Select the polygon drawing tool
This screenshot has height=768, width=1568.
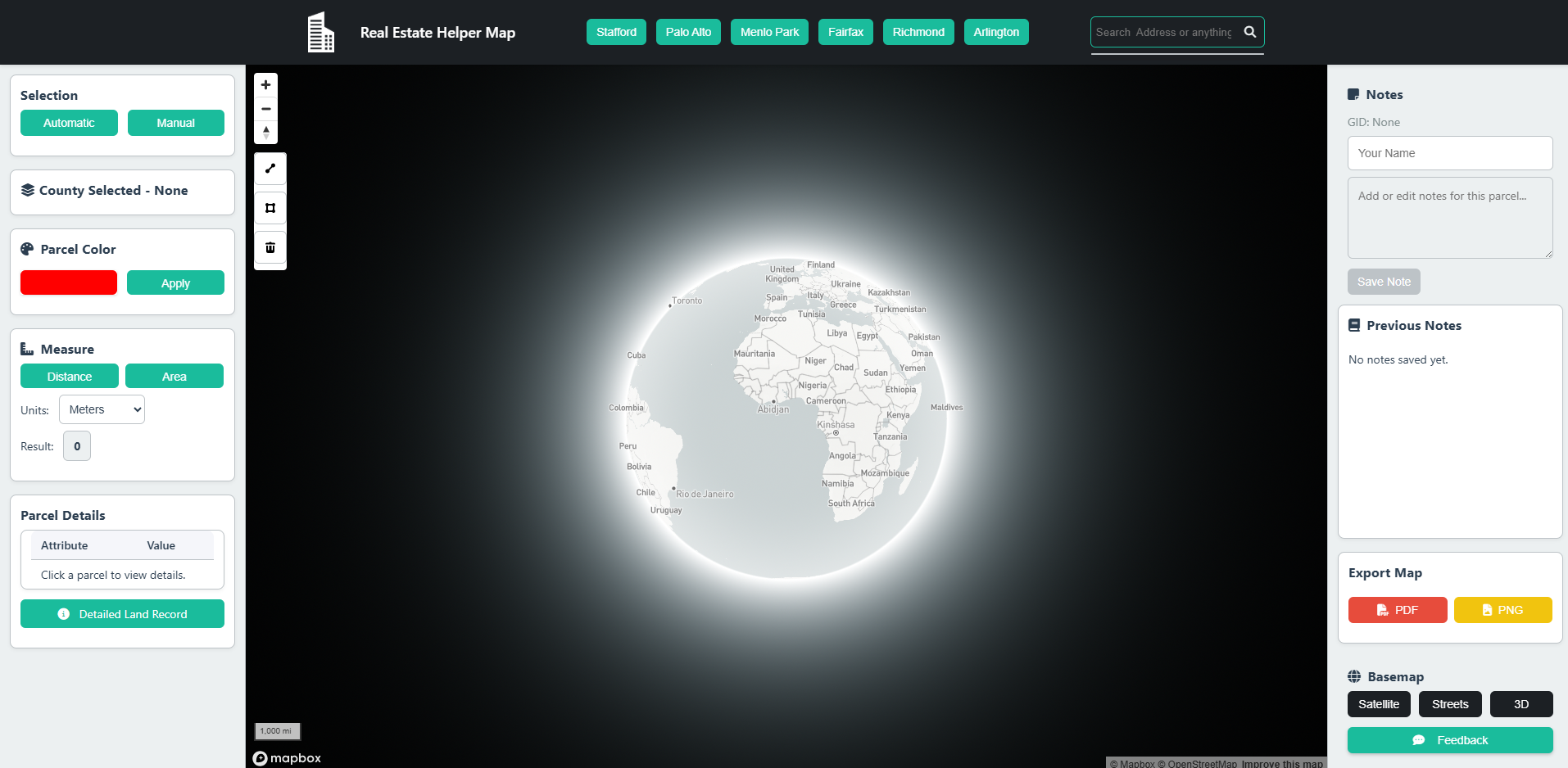(x=270, y=207)
